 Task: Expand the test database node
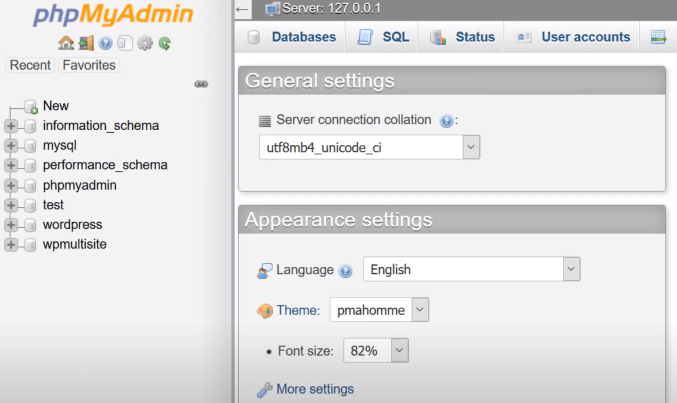pos(11,205)
